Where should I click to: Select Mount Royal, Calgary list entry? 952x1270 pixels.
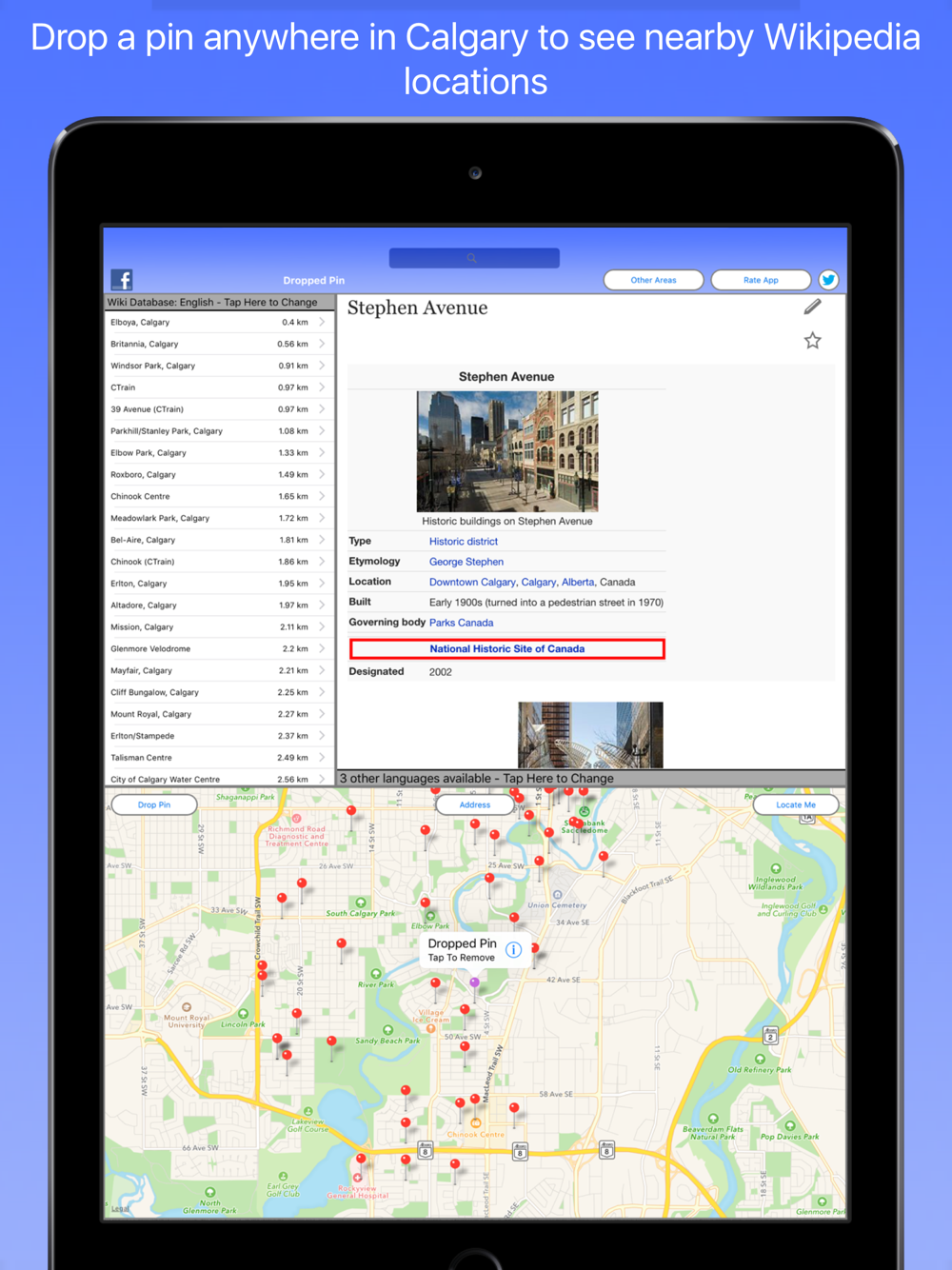click(x=219, y=714)
